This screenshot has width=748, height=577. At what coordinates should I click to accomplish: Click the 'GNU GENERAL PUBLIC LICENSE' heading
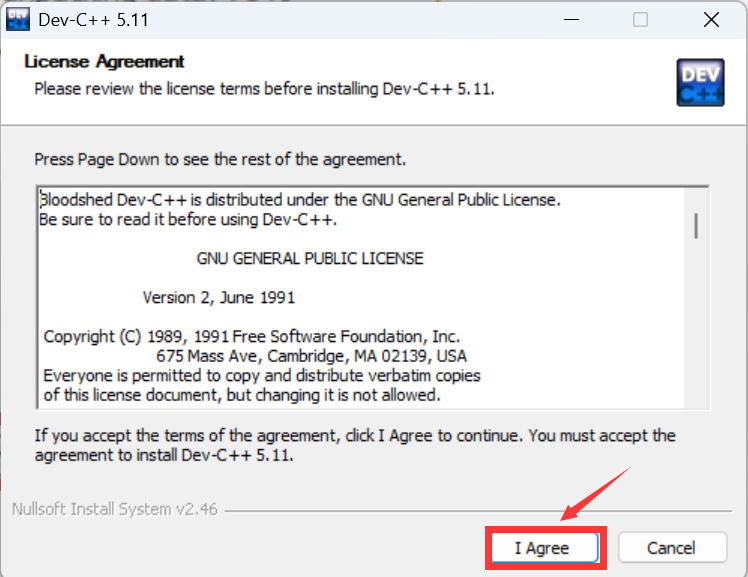(310, 258)
